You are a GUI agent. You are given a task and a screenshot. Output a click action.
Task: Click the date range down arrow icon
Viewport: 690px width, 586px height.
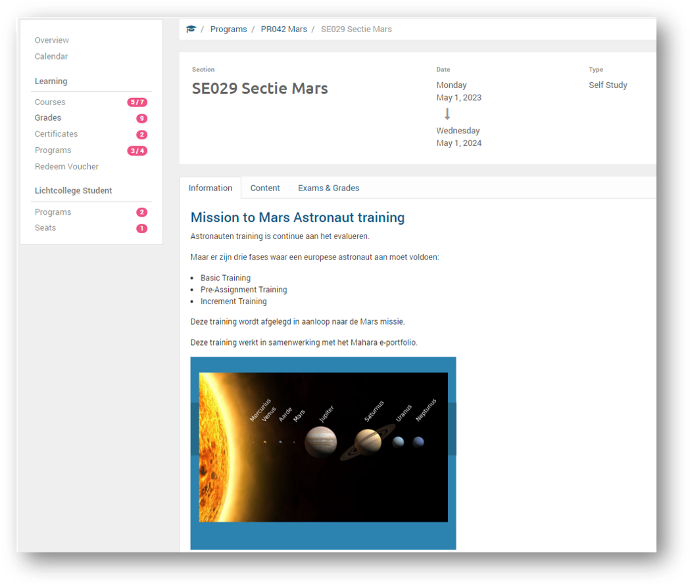447,114
